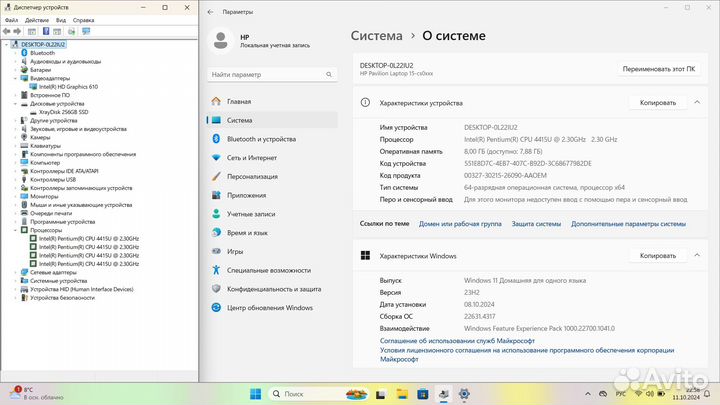Image resolution: width=720 pixels, height=405 pixels.
Task: Open Игры settings page
Action: point(273,252)
